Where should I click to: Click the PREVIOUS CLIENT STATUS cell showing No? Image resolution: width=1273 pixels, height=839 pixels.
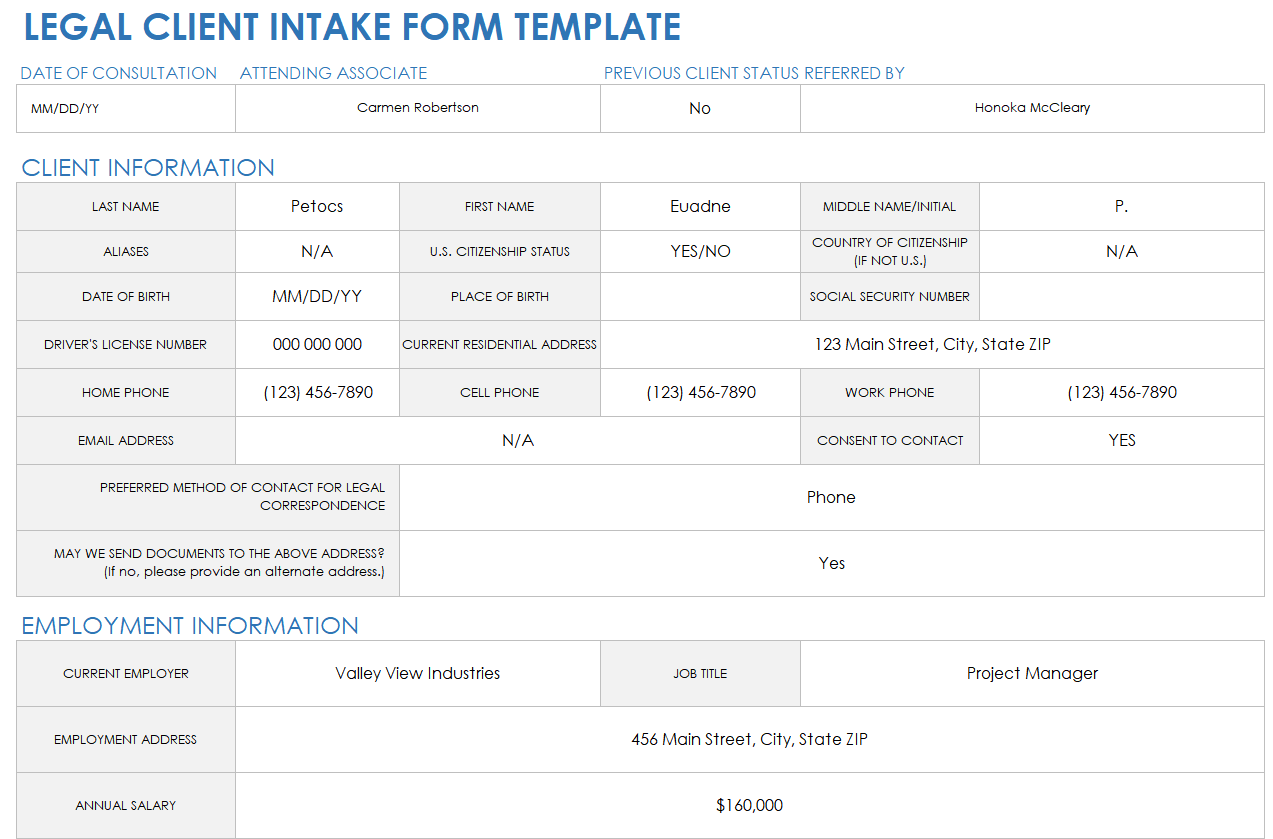[699, 107]
